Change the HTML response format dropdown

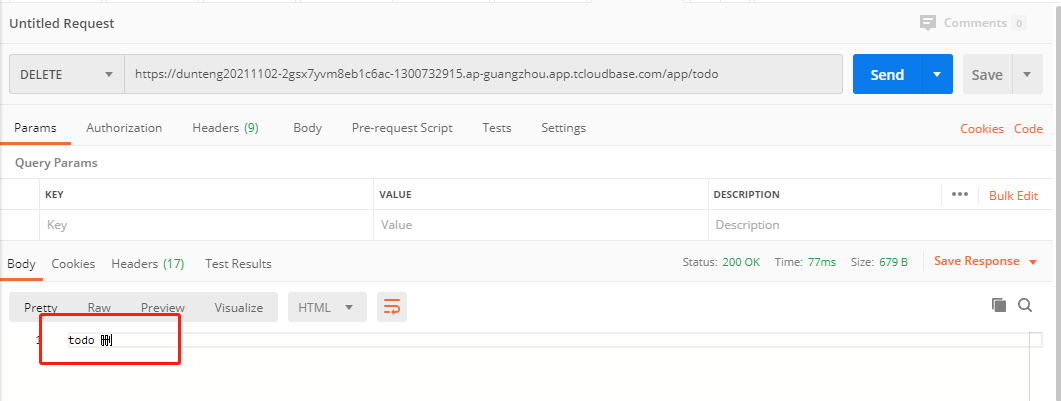328,307
